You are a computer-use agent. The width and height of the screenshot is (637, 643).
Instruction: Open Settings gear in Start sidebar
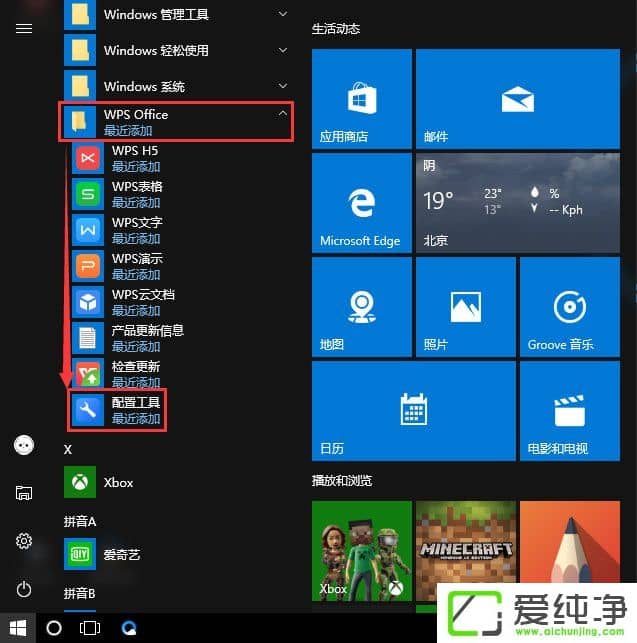24,541
